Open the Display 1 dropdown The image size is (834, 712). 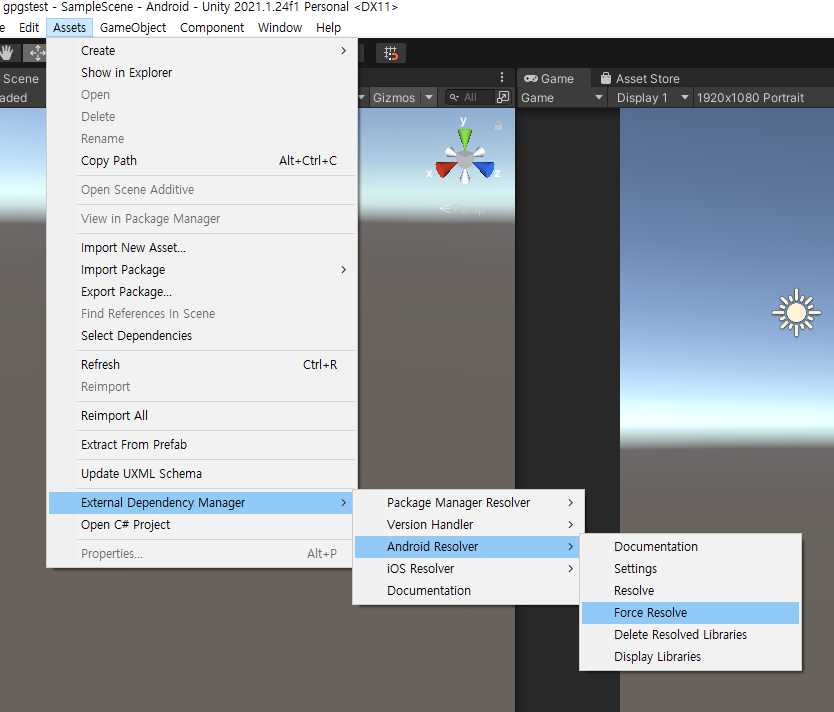click(652, 98)
